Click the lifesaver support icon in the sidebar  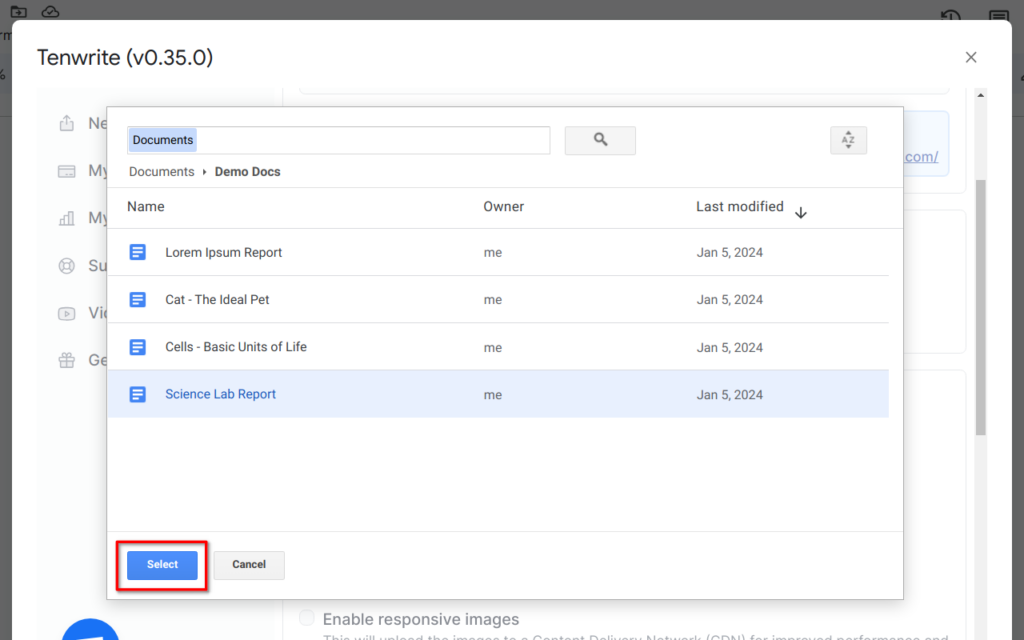pos(66,265)
